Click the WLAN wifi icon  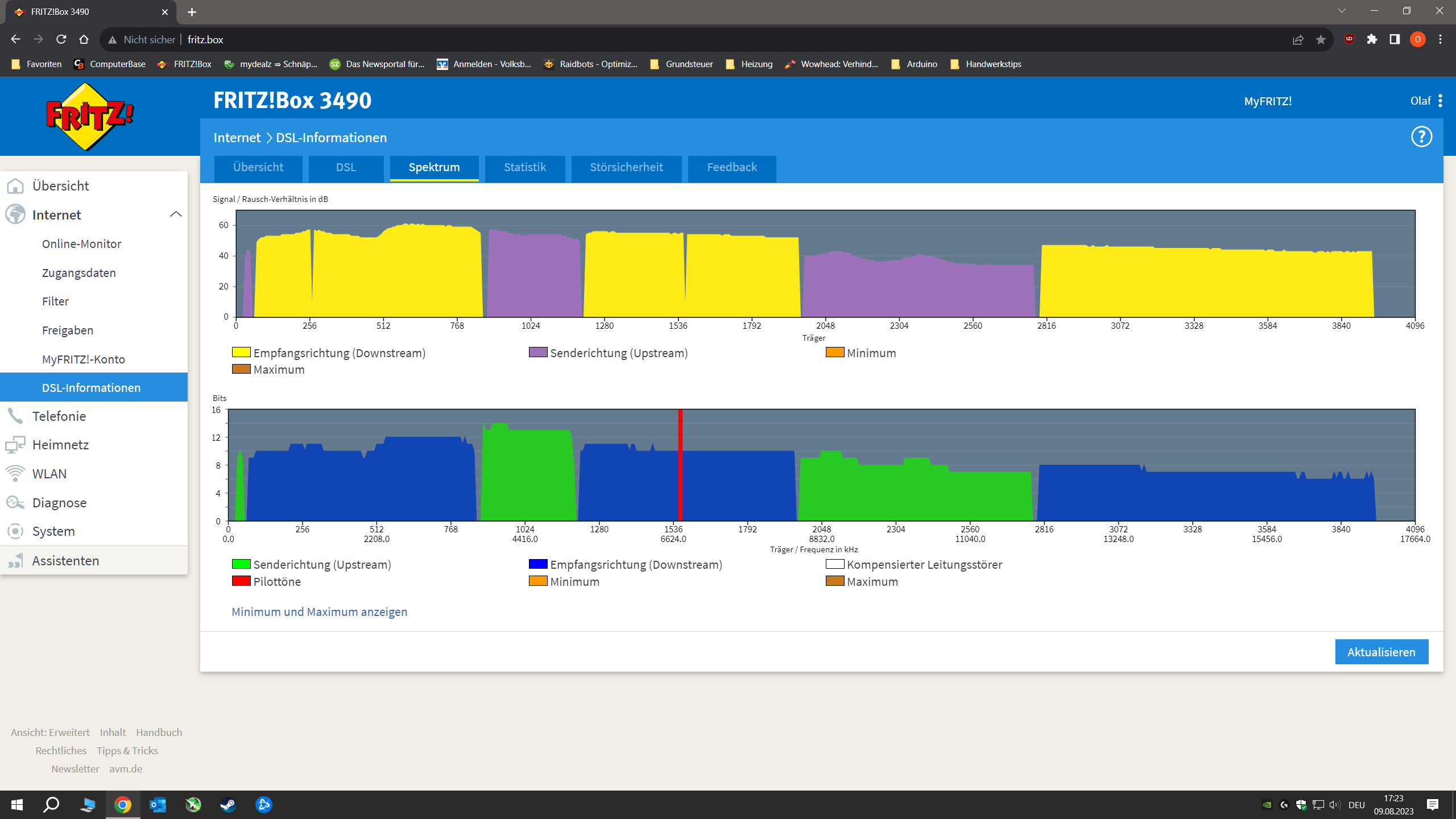click(x=15, y=473)
